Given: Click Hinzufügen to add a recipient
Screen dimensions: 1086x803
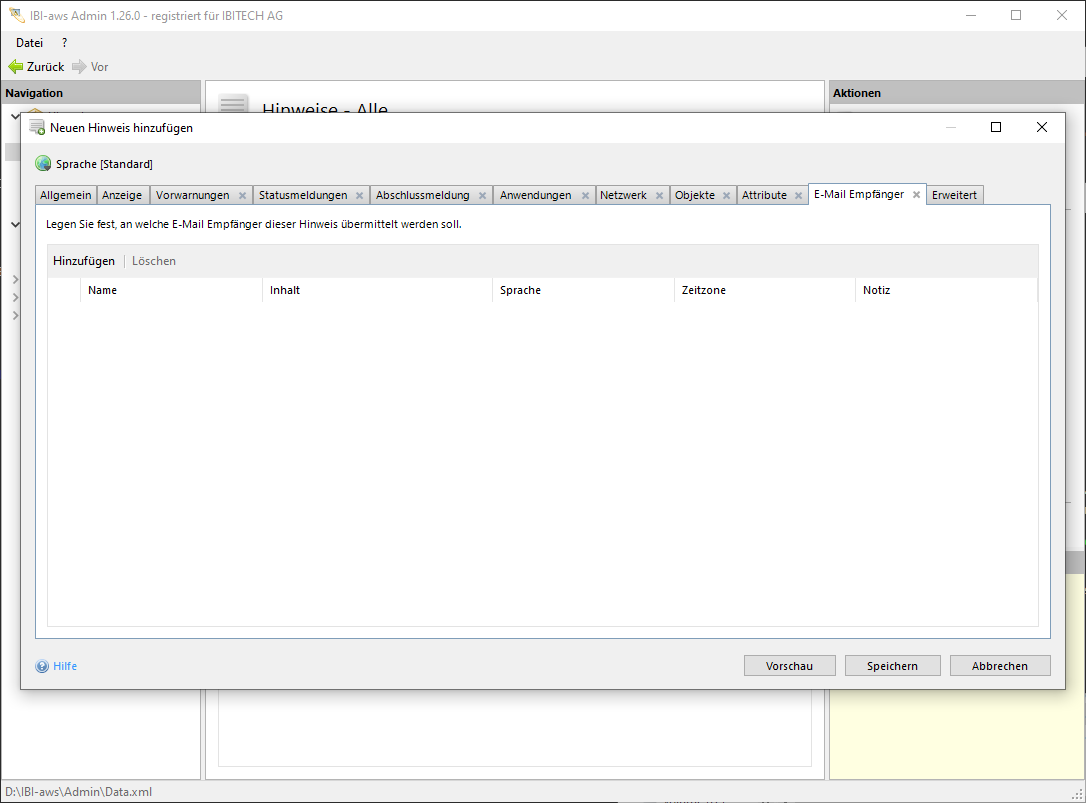Looking at the screenshot, I should point(84,261).
